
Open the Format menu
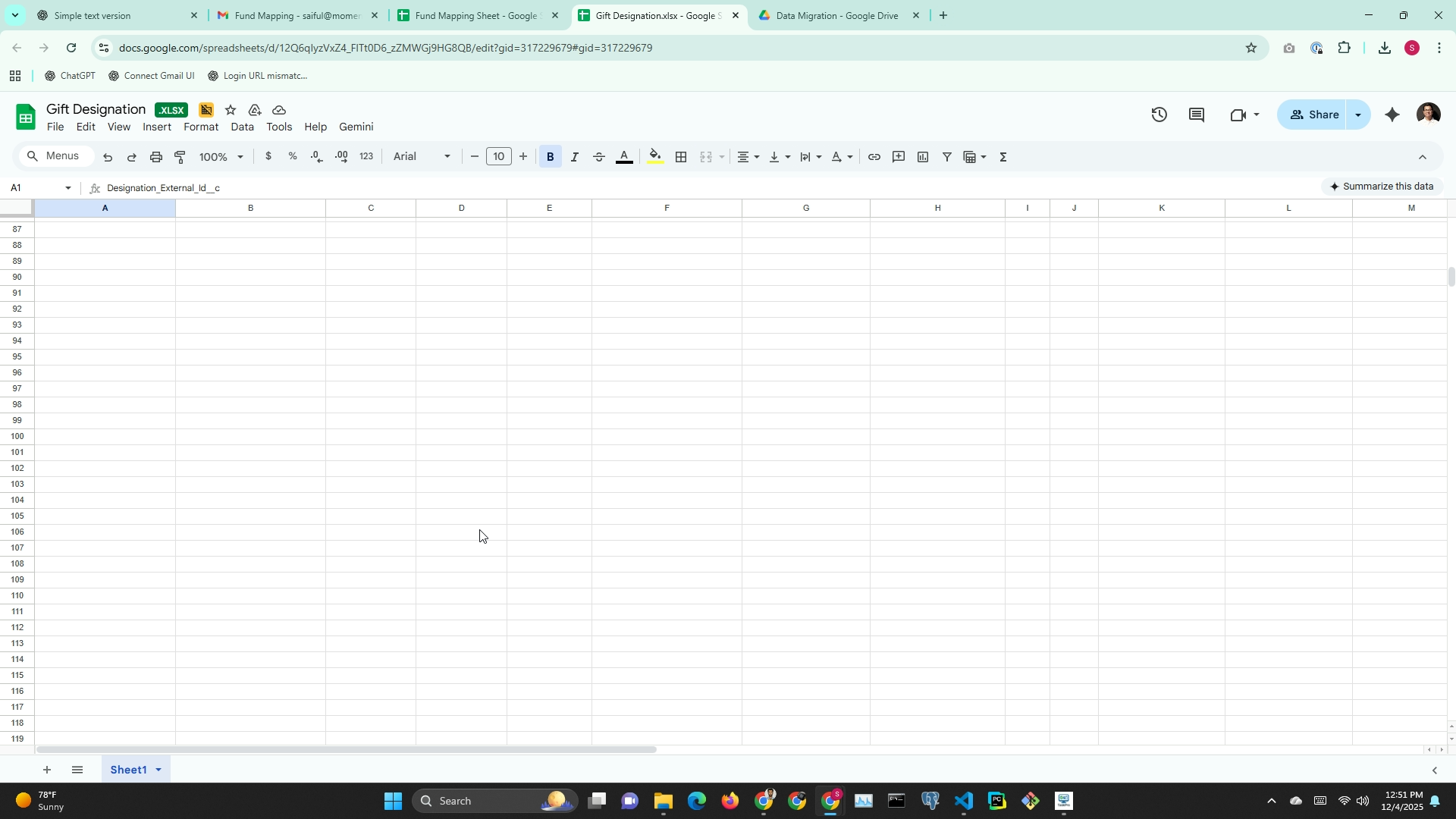[x=201, y=127]
